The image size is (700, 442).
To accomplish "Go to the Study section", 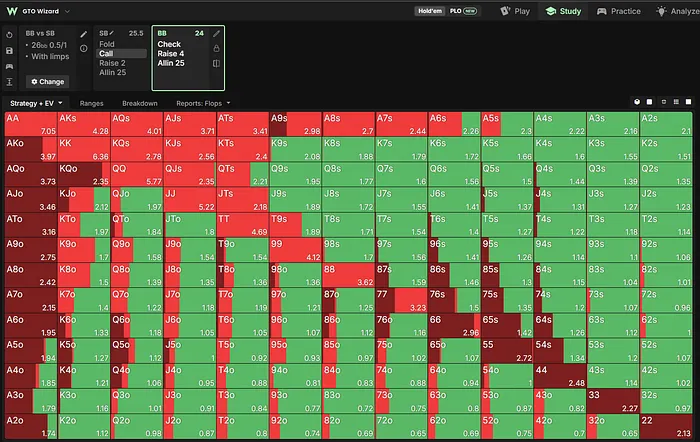I will [563, 11].
